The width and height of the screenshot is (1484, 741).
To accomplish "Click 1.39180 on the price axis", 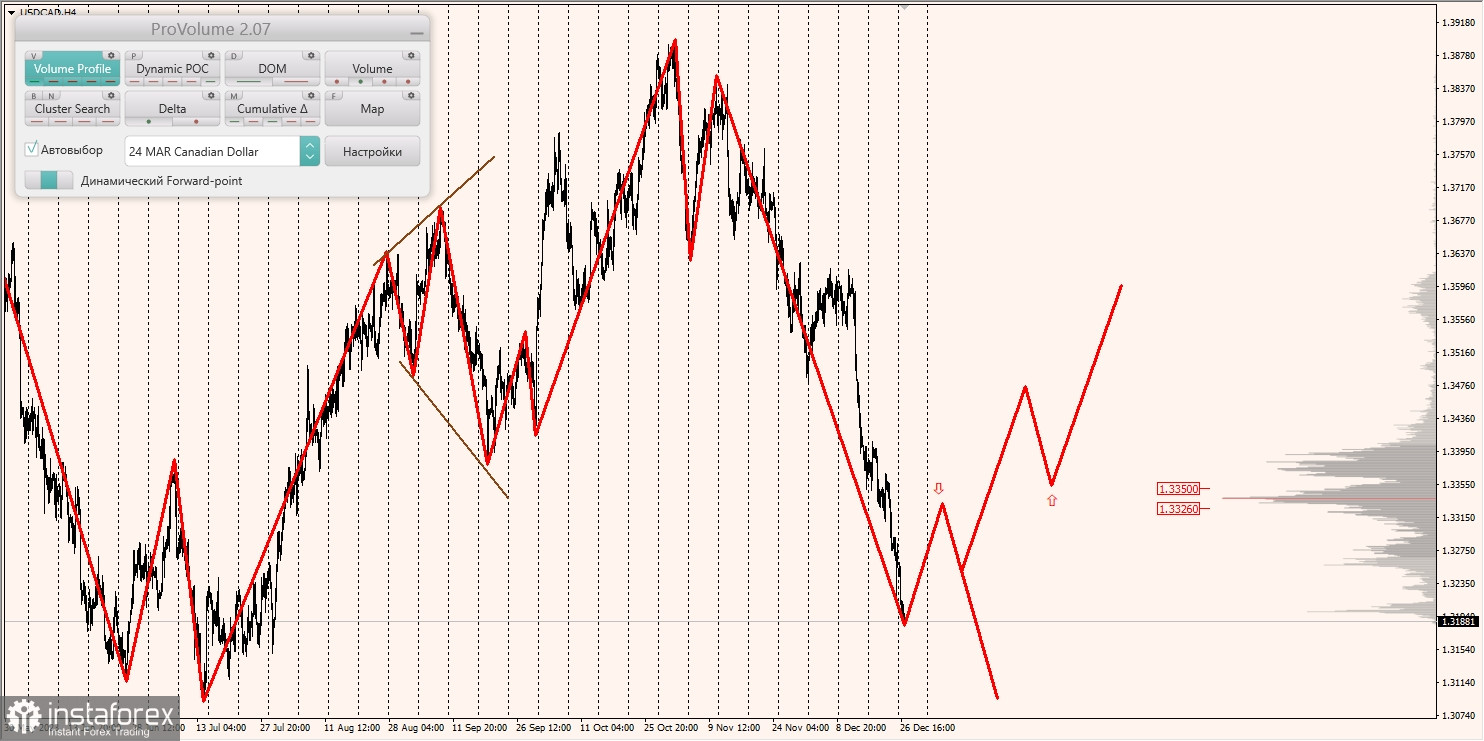I will (1459, 22).
